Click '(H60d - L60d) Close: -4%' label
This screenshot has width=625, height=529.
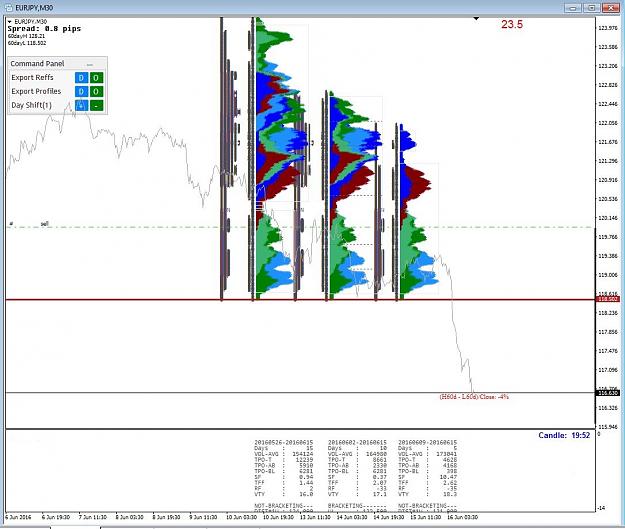click(474, 397)
